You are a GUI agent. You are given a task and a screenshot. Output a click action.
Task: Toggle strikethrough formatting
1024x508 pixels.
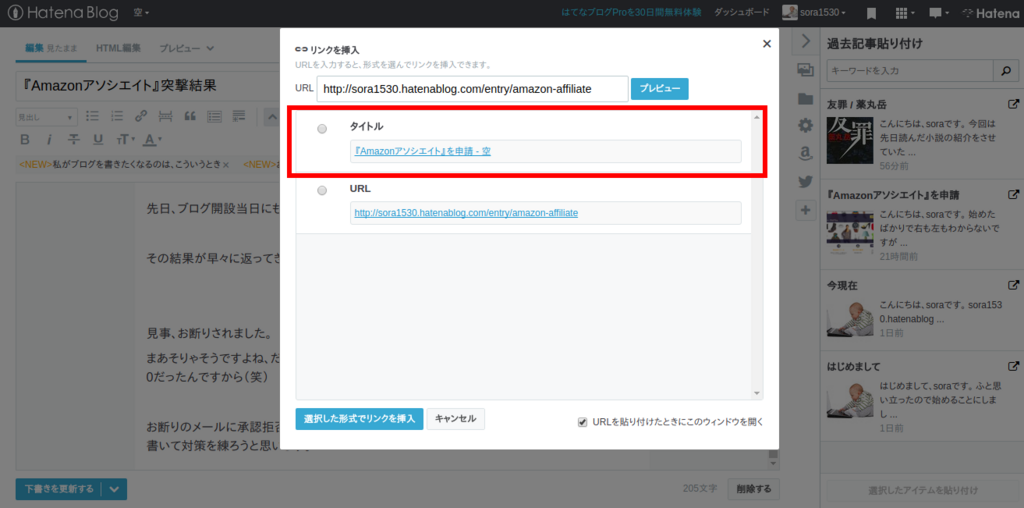(73, 140)
